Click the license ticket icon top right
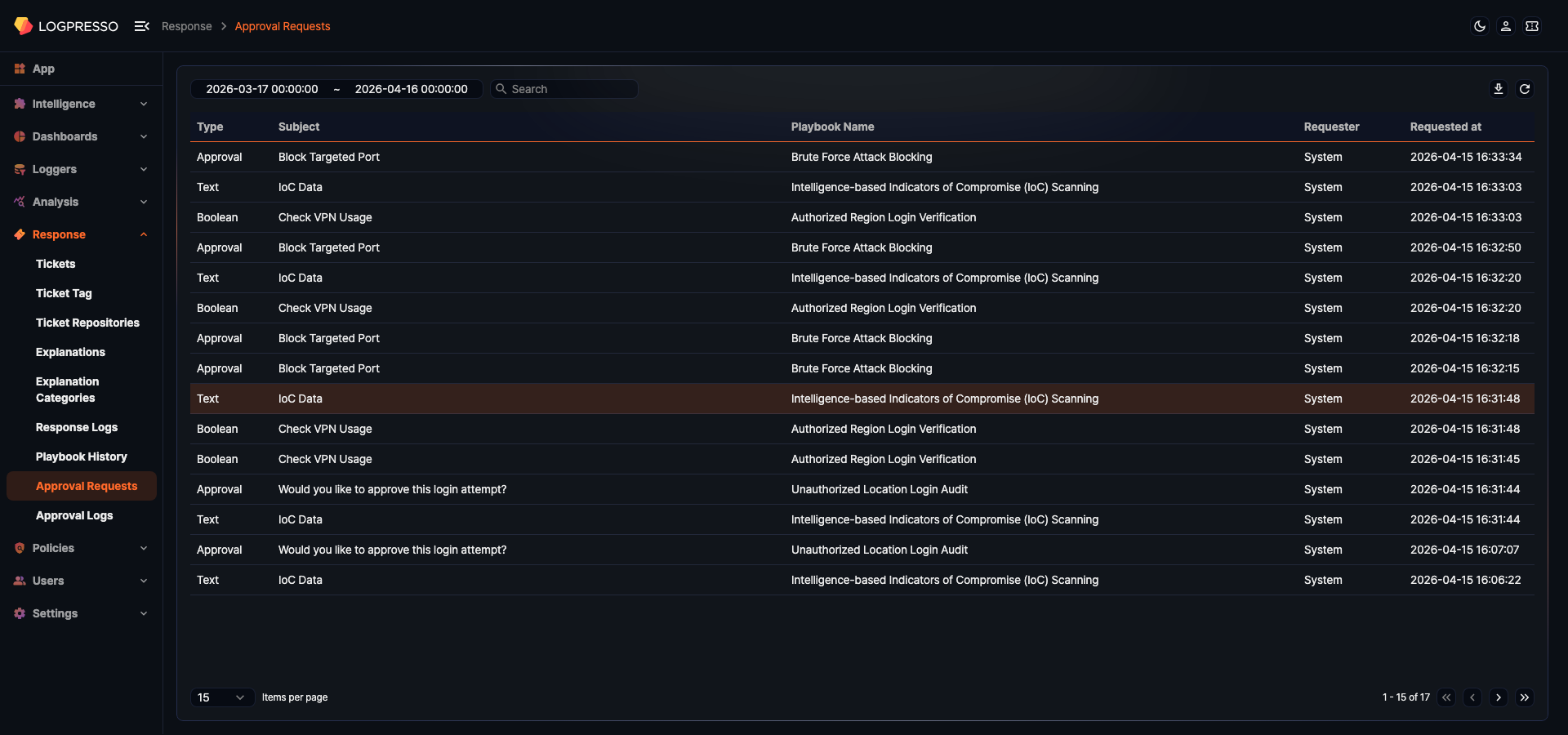The width and height of the screenshot is (1568, 735). click(1533, 26)
